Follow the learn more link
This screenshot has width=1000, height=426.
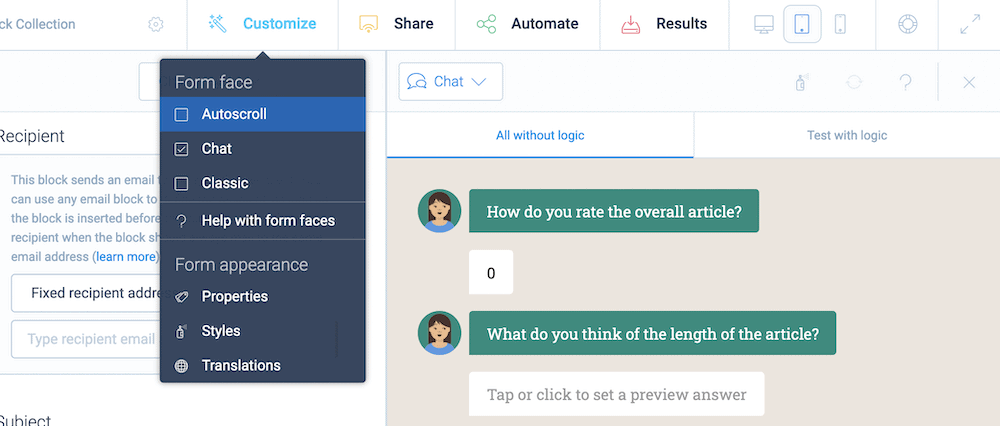126,257
